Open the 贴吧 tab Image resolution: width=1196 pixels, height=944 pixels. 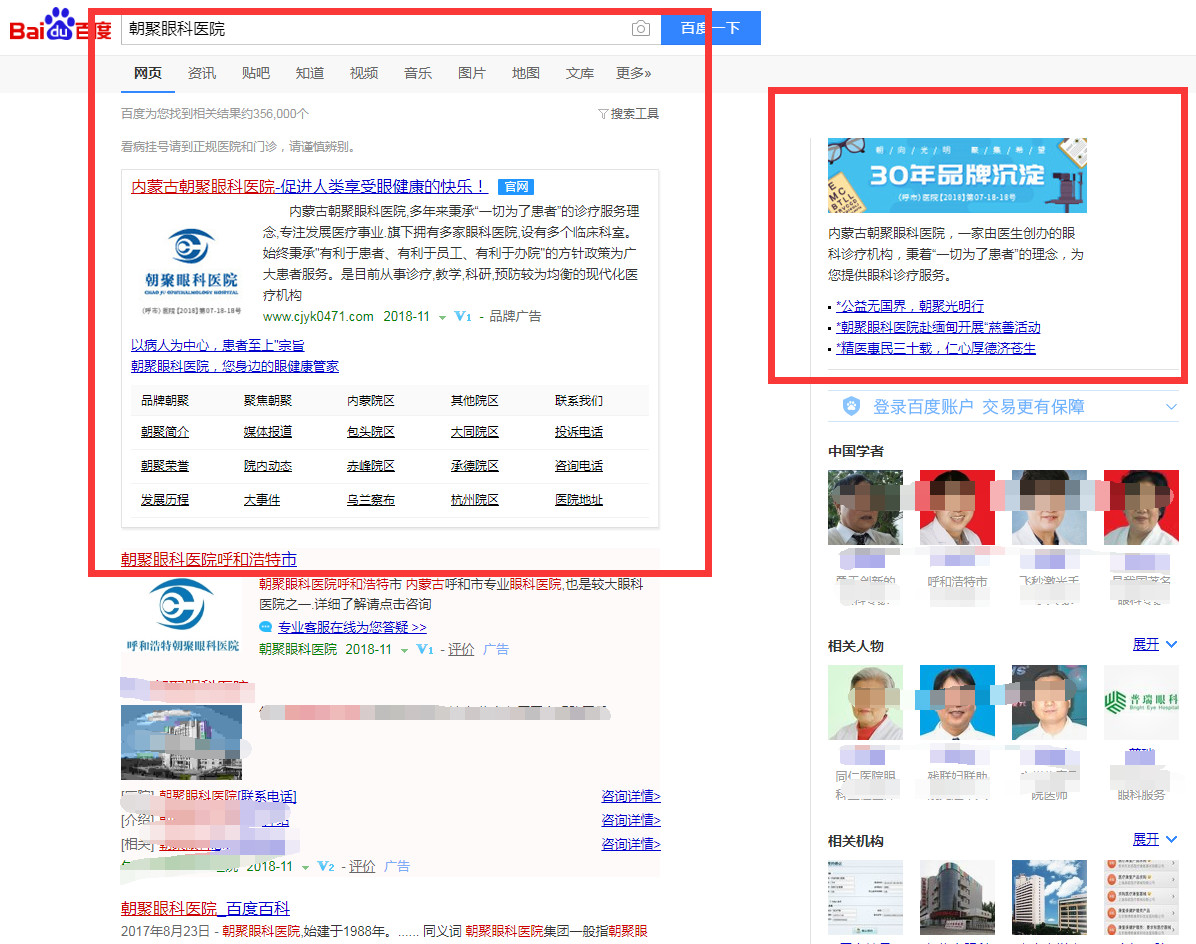point(256,73)
